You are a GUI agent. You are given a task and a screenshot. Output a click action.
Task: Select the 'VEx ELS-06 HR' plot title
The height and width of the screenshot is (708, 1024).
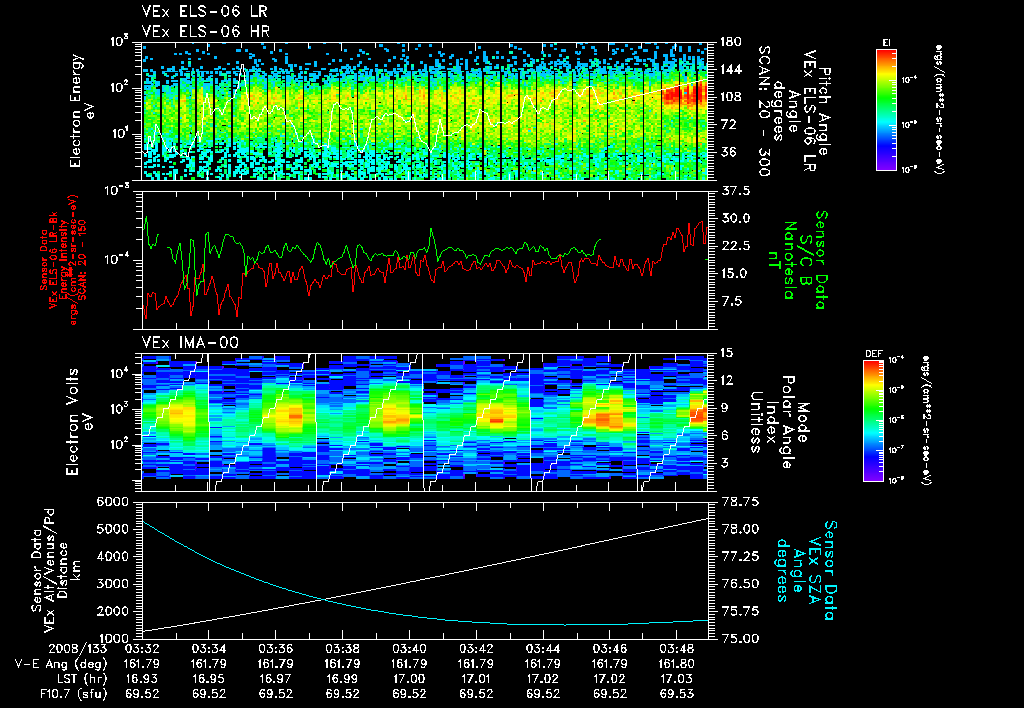pos(206,31)
